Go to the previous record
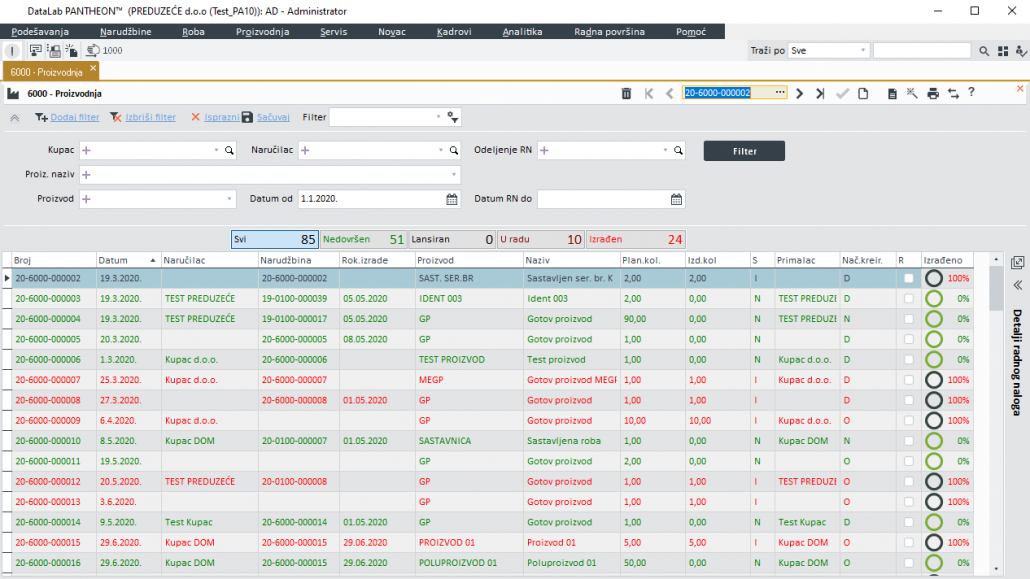Image resolution: width=1030 pixels, height=579 pixels. click(x=669, y=93)
